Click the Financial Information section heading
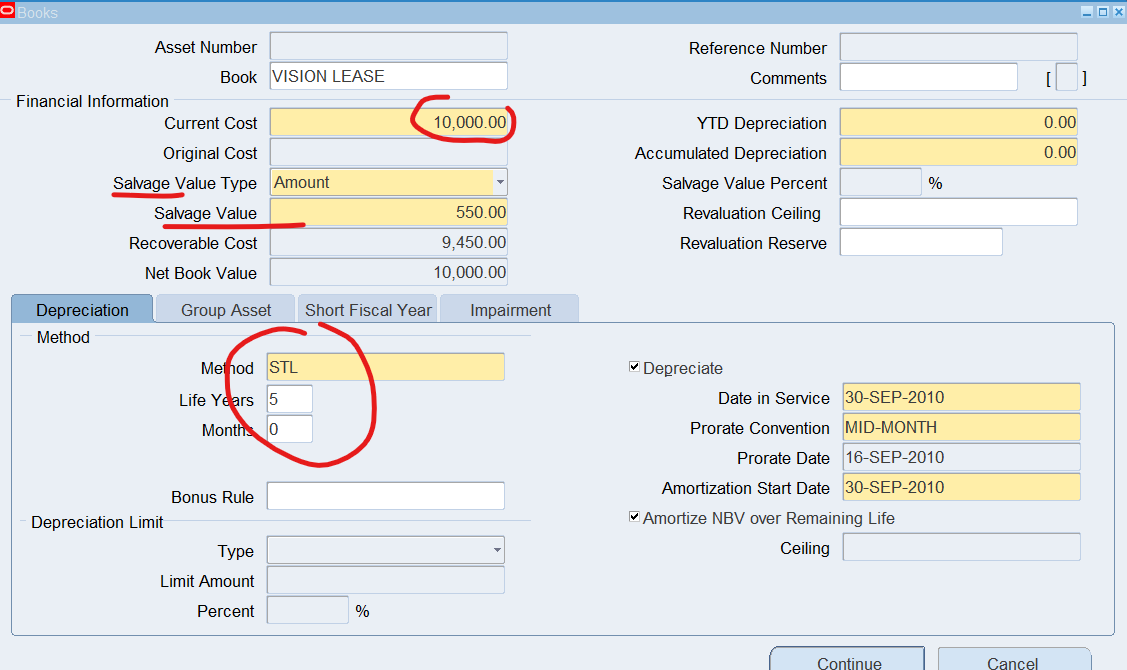Viewport: 1127px width, 670px height. click(92, 101)
